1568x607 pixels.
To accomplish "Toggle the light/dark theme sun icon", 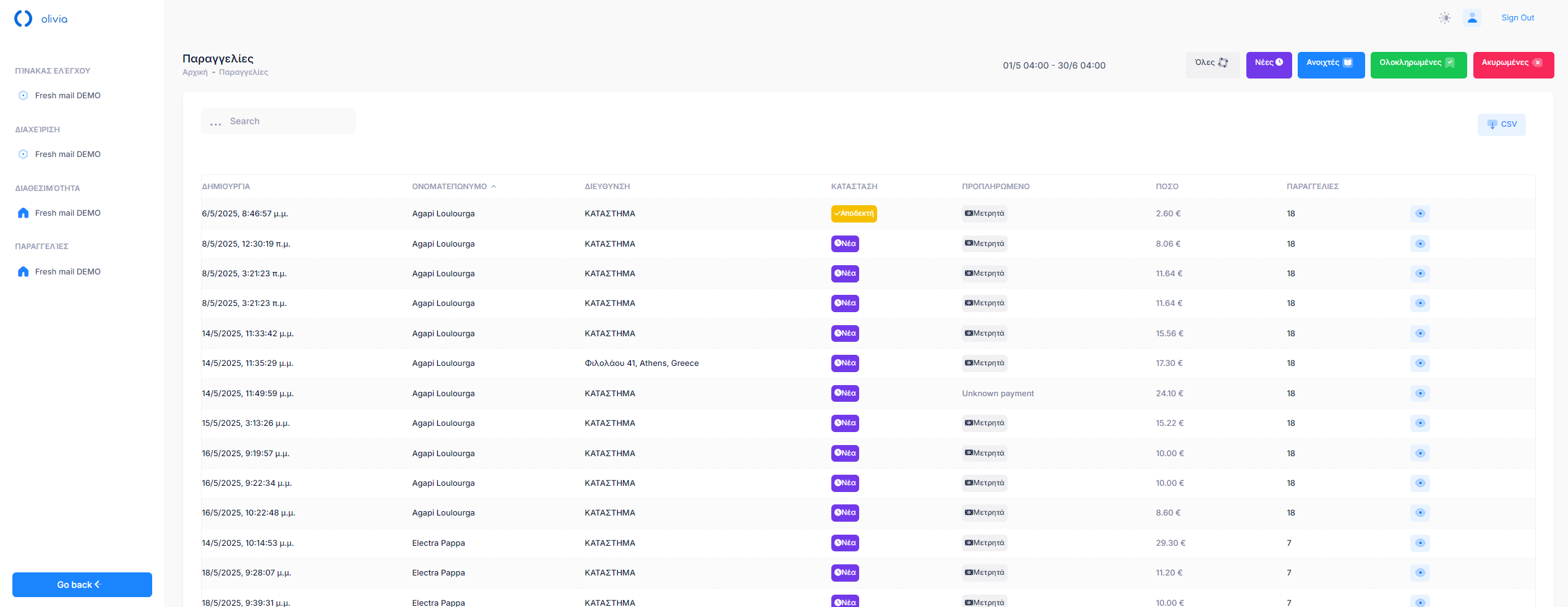I will [1444, 18].
